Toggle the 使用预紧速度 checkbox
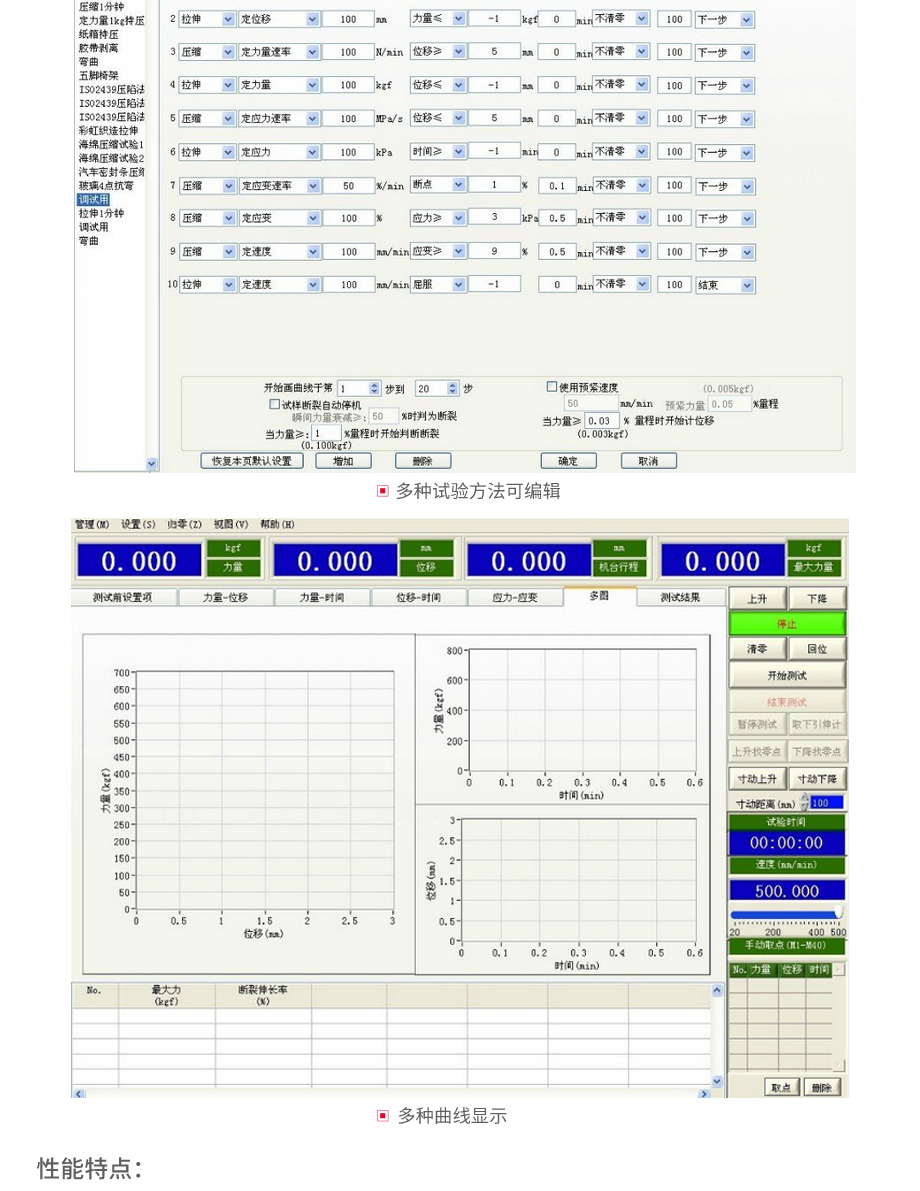 coord(551,387)
